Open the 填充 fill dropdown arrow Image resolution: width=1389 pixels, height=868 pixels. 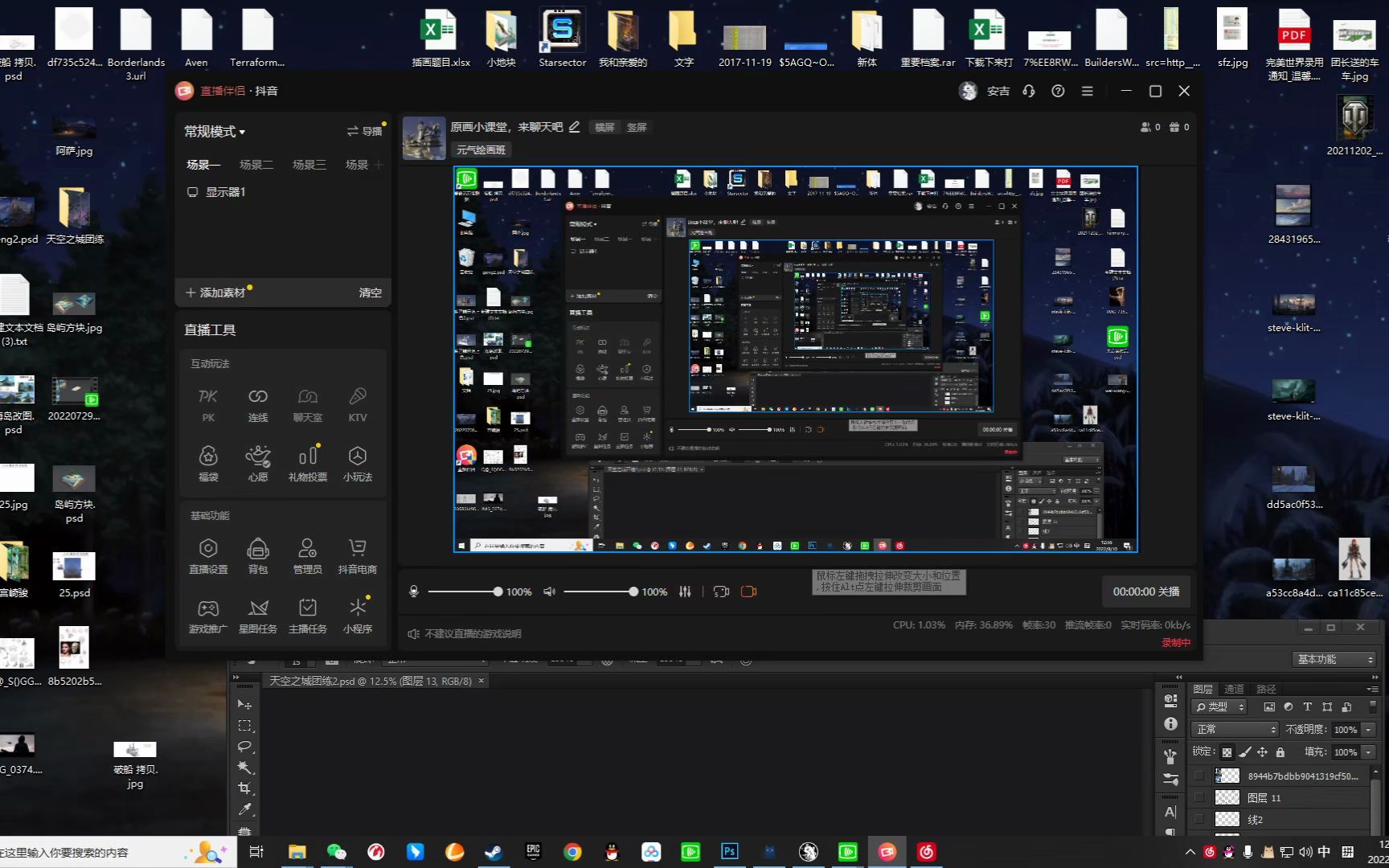[x=1368, y=752]
